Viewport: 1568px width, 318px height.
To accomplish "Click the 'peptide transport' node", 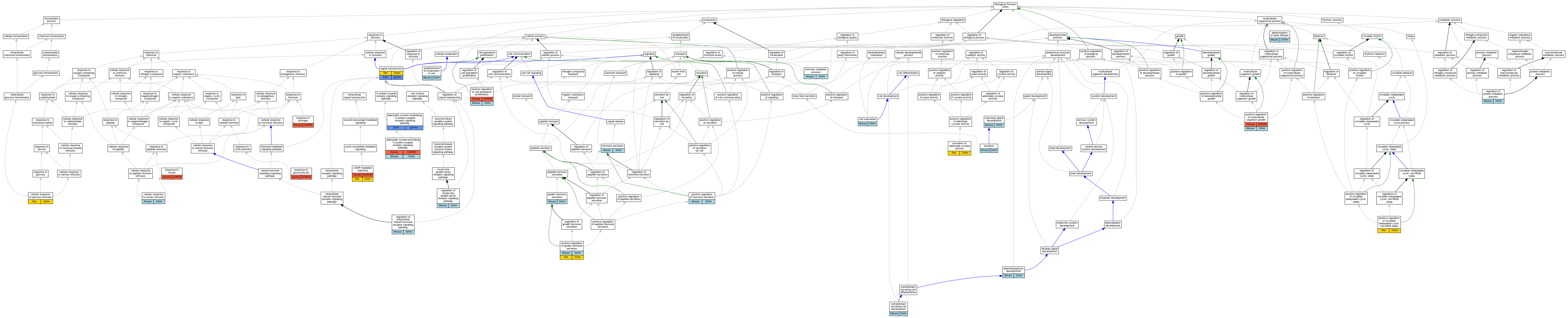I will [x=549, y=122].
